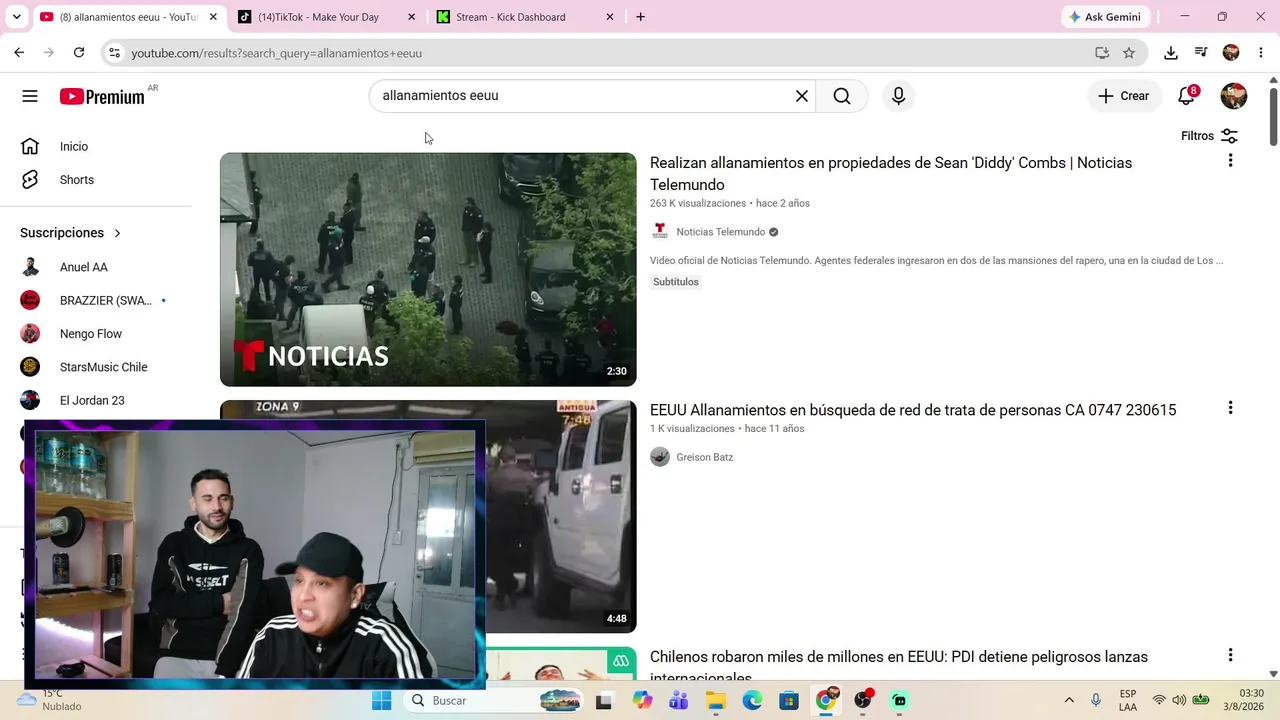The height and width of the screenshot is (720, 1280).
Task: Open the Chrome profile avatar
Action: [1231, 53]
